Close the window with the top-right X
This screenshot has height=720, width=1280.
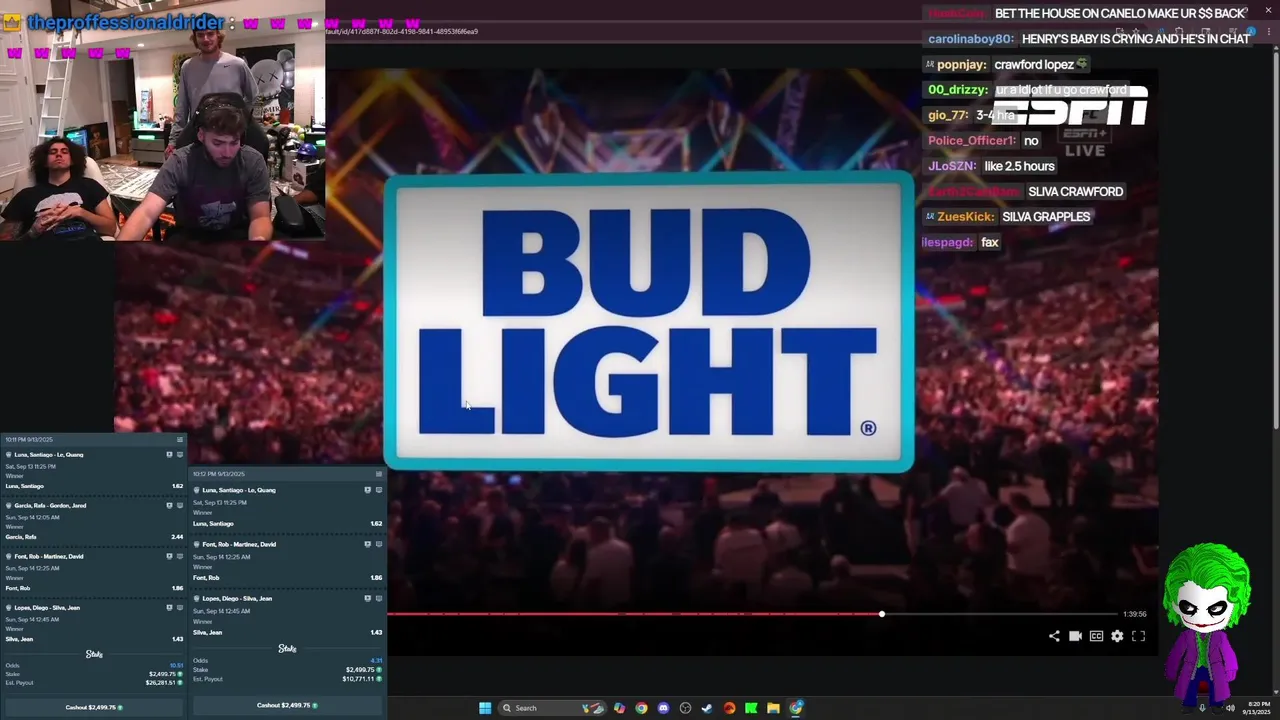pos(1268,10)
